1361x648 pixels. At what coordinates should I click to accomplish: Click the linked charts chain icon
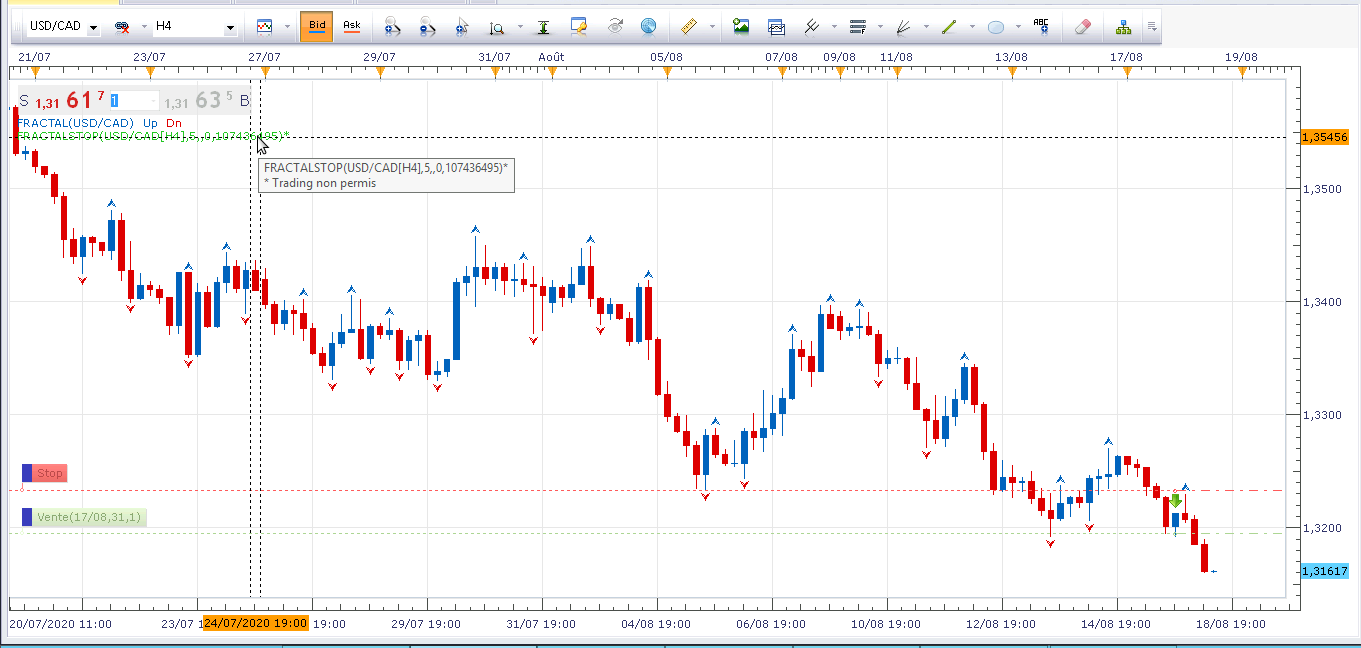point(122,26)
